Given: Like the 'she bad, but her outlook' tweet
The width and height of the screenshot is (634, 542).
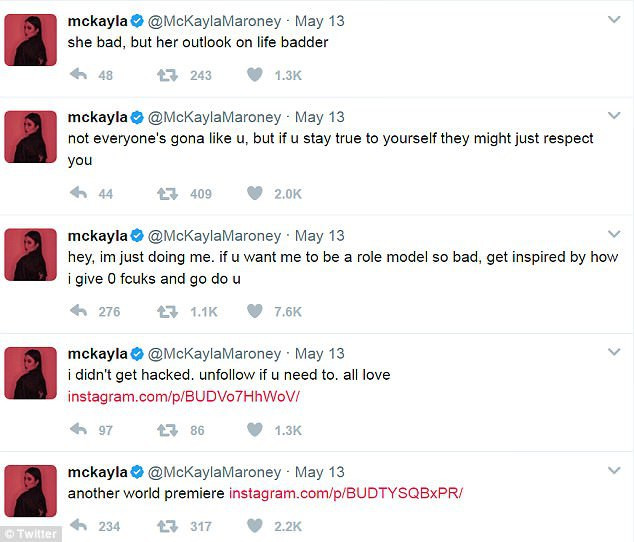Looking at the screenshot, I should pyautogui.click(x=255, y=75).
